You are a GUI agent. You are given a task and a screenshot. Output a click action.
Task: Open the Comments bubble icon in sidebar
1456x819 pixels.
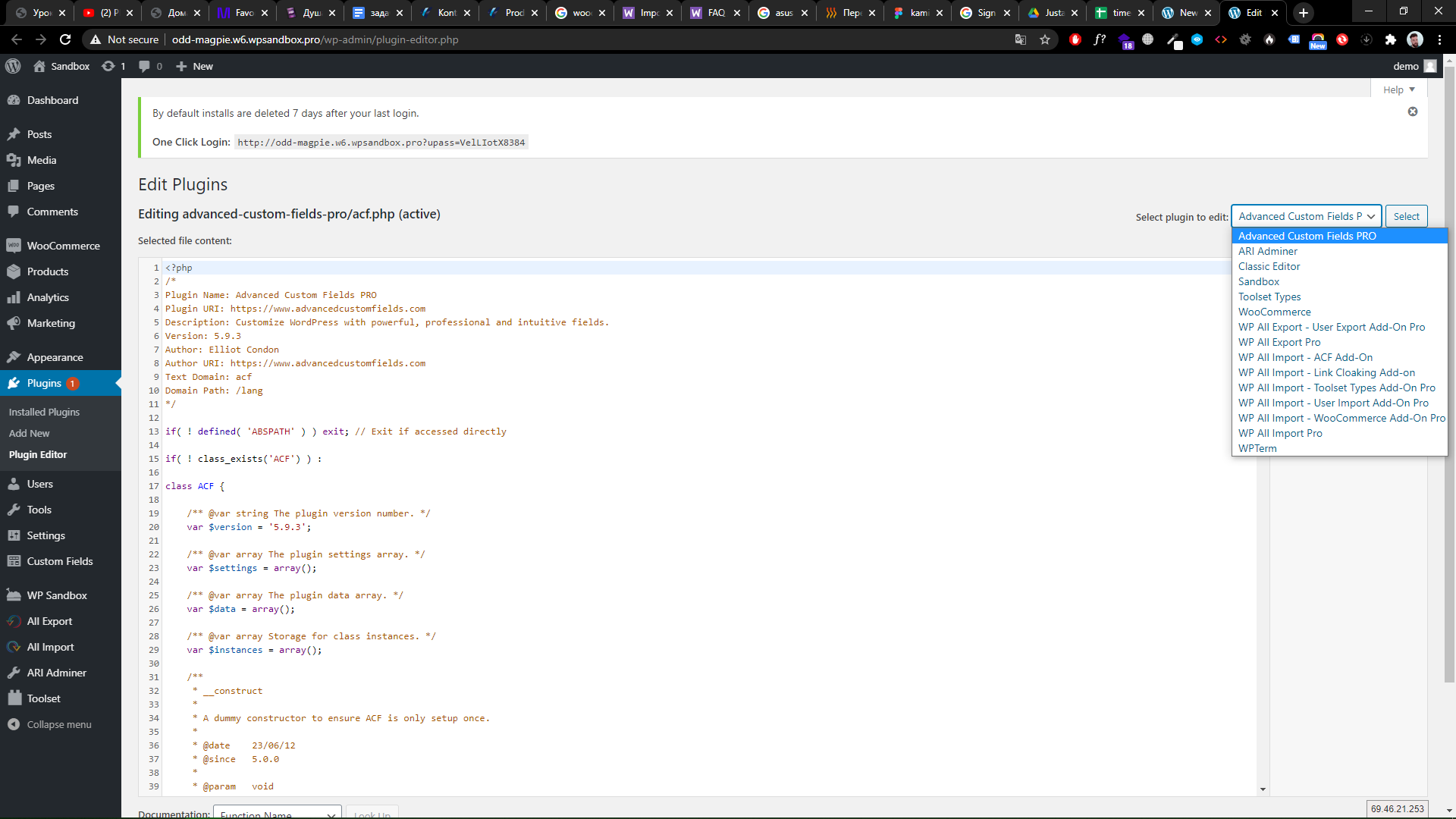point(14,212)
